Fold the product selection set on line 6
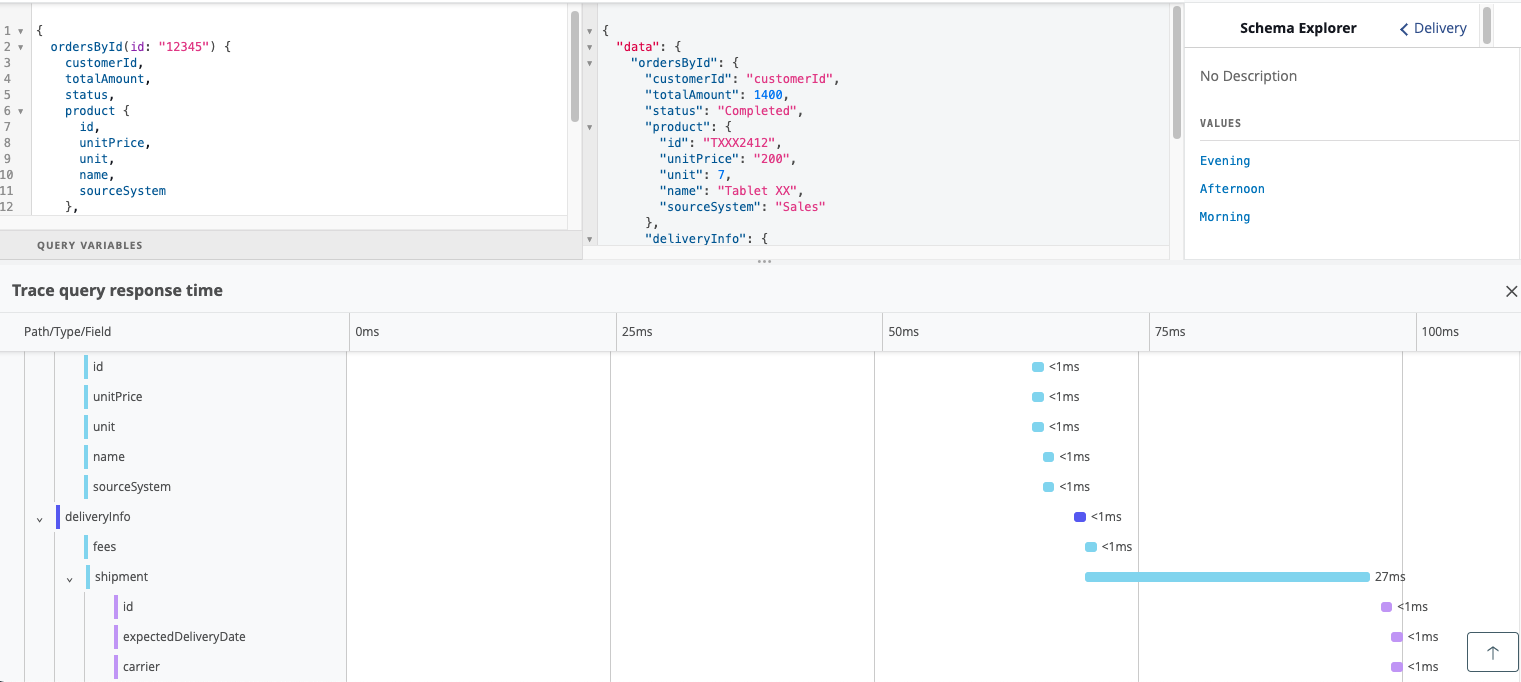1521x682 pixels. pos(21,110)
